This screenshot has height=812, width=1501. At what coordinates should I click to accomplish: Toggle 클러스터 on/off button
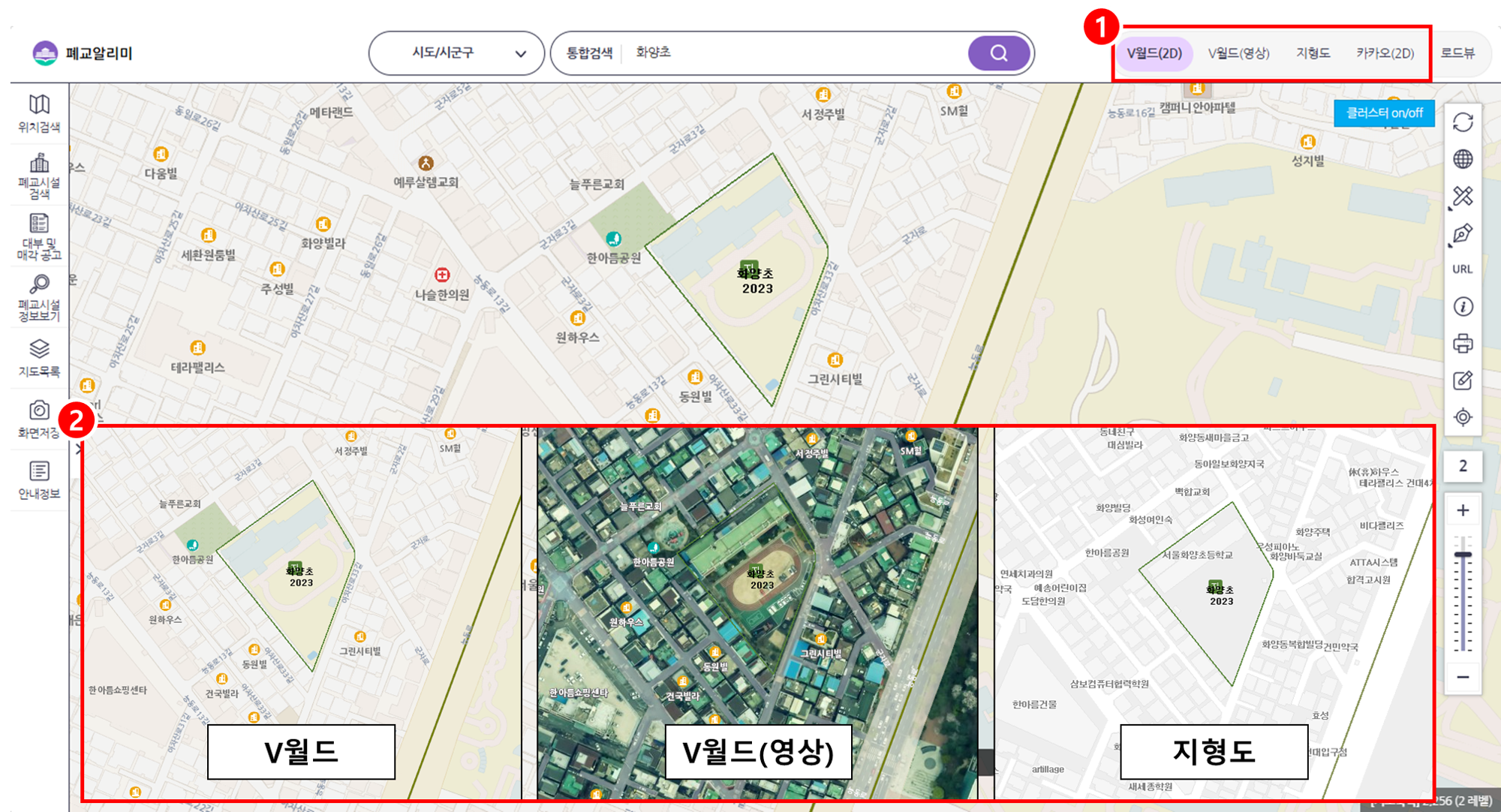(x=1384, y=113)
